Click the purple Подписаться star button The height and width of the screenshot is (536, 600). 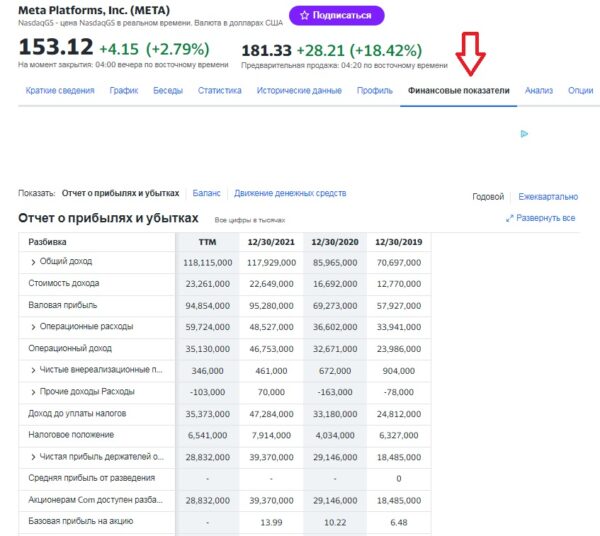point(336,16)
